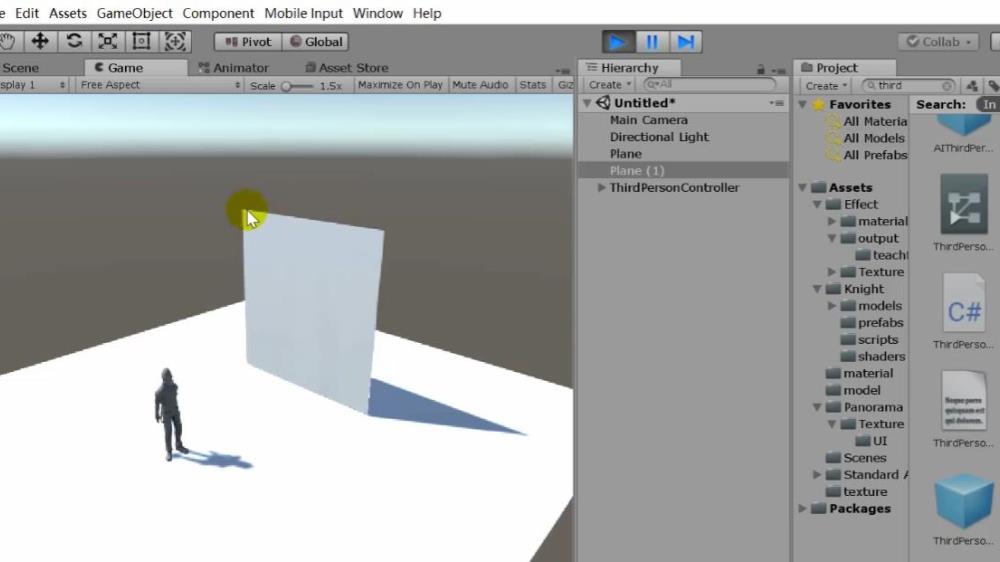The image size is (1000, 562).
Task: Open the Mobile Input menu
Action: tap(304, 13)
